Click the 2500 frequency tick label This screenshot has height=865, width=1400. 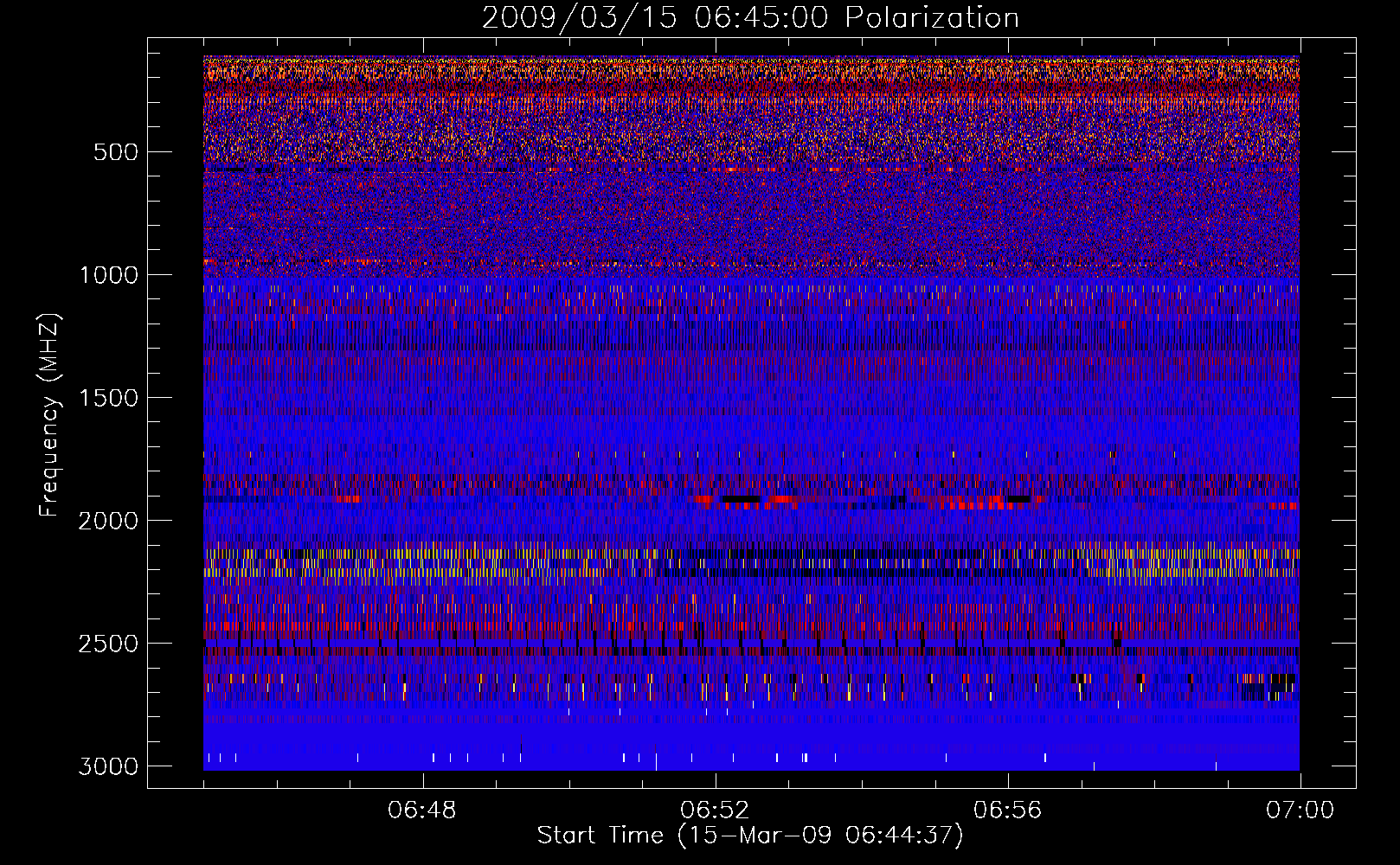[108, 644]
